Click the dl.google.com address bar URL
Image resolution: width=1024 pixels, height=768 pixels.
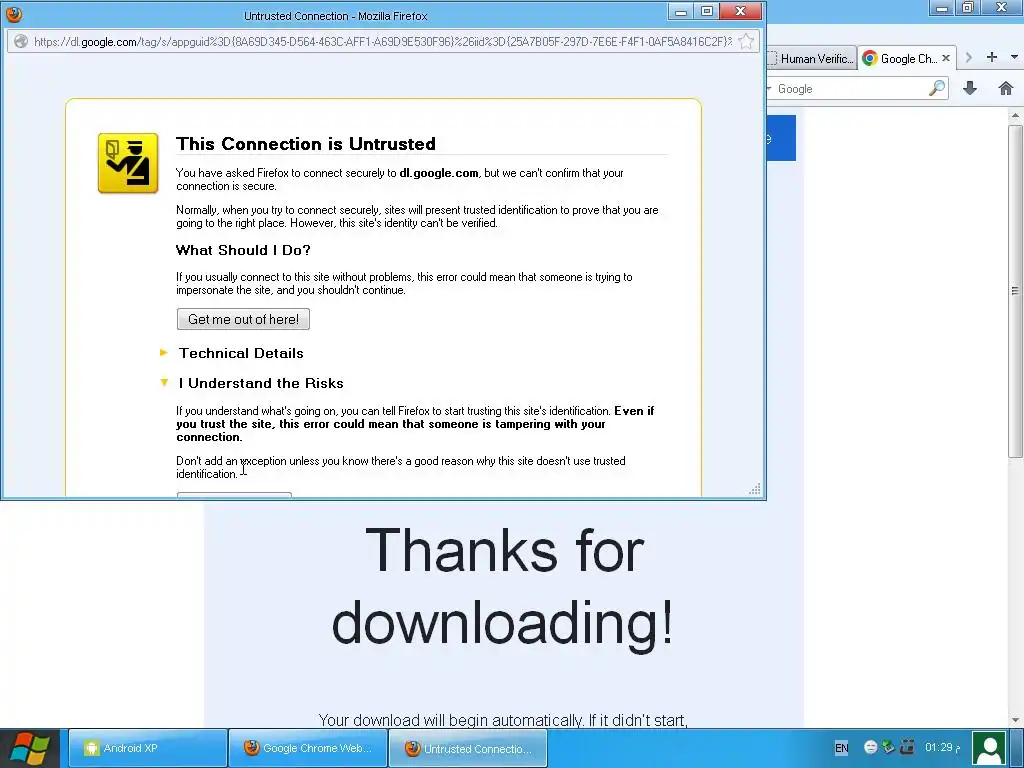click(383, 42)
